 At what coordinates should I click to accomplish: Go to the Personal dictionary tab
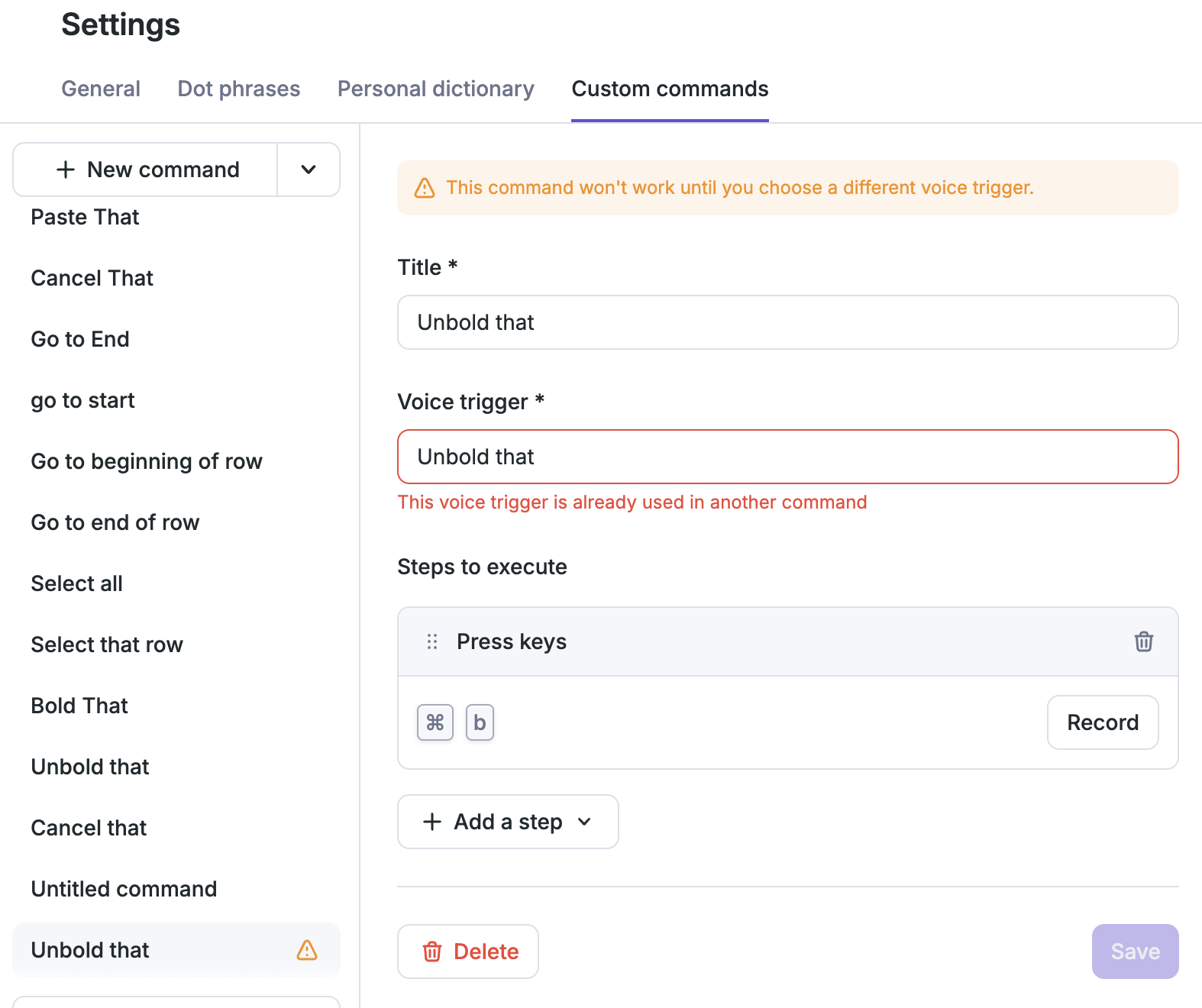pyautogui.click(x=435, y=89)
